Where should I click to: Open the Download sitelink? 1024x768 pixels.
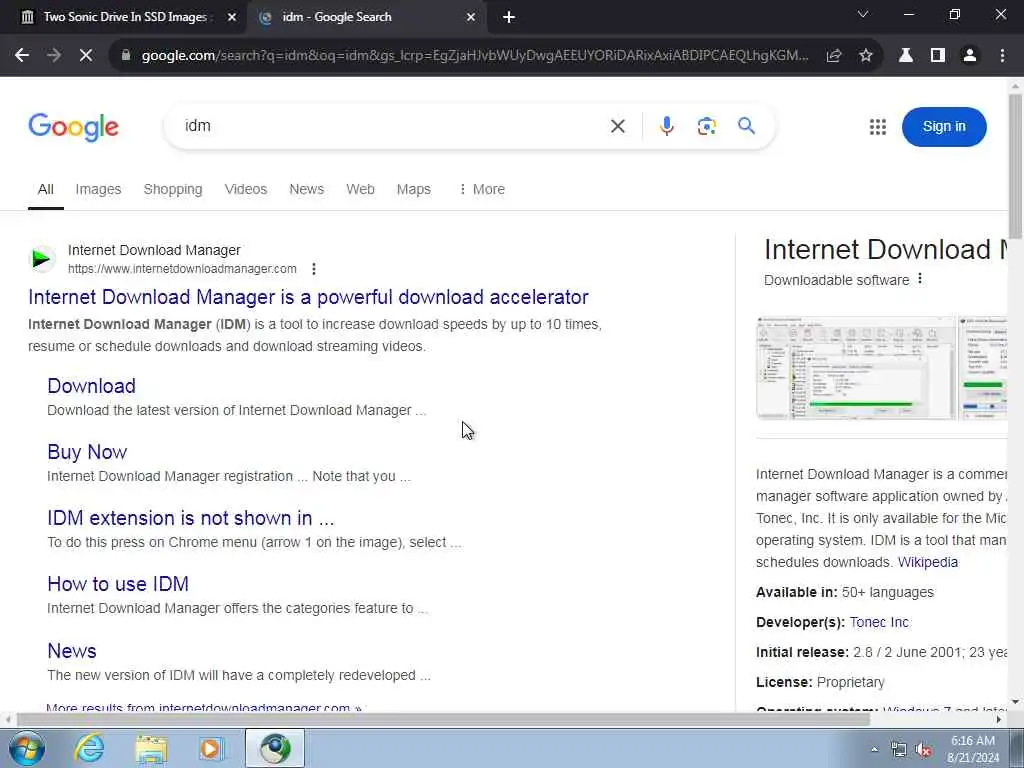pos(91,386)
